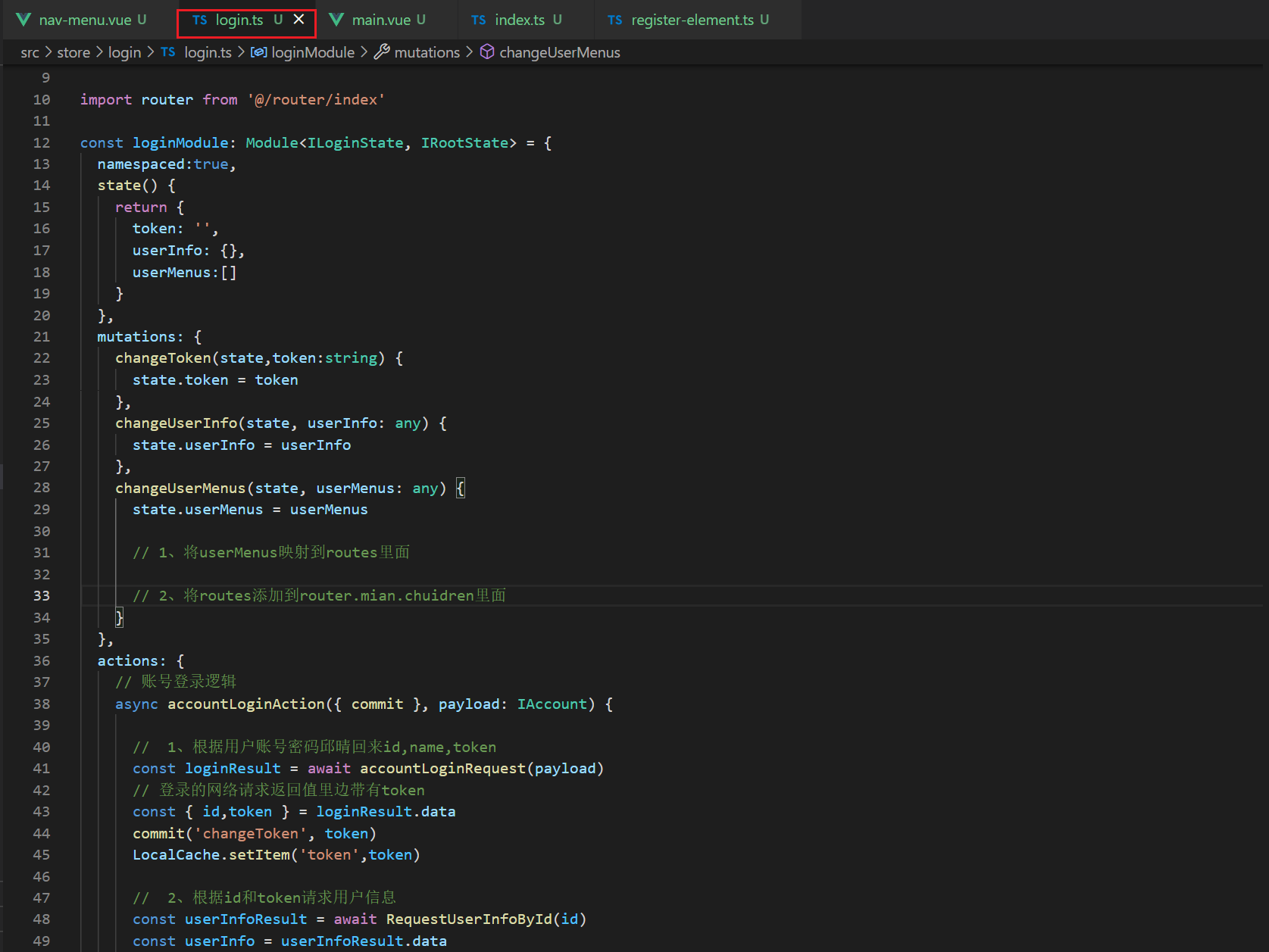Viewport: 1269px width, 952px height.
Task: Click the comment about mapping userMenus to routes
Action: point(271,553)
